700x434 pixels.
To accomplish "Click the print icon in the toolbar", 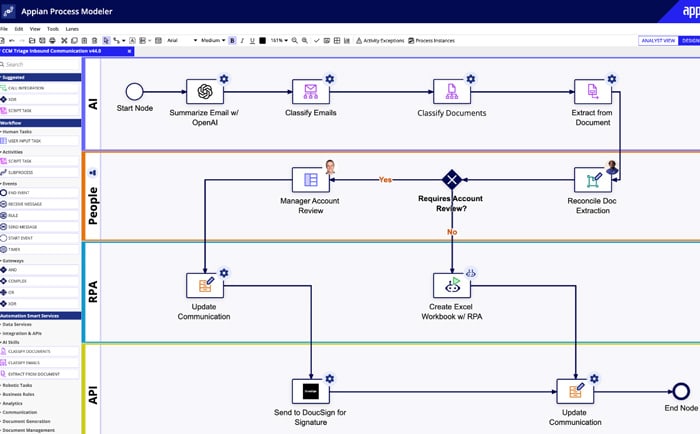I will coord(52,41).
